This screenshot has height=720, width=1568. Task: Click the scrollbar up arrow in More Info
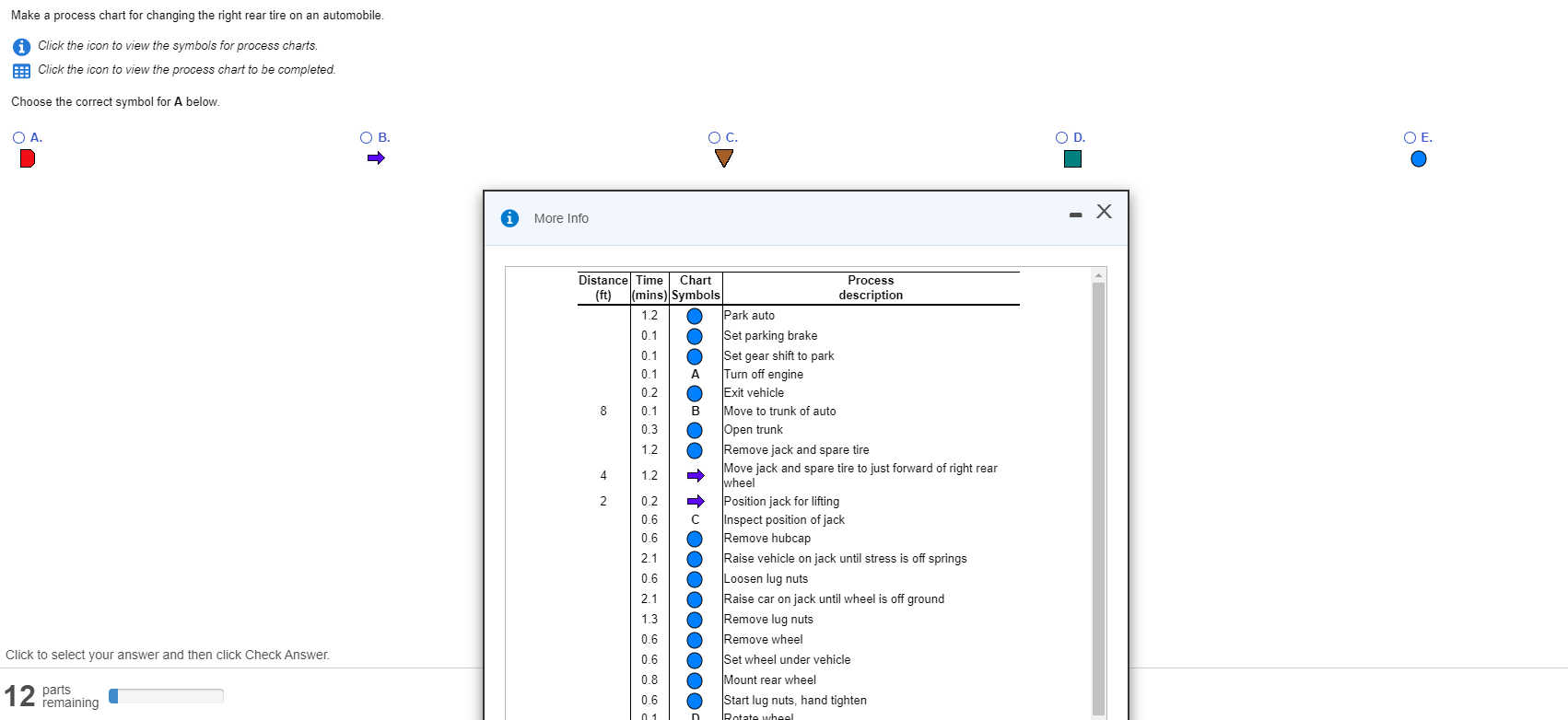coord(1098,275)
